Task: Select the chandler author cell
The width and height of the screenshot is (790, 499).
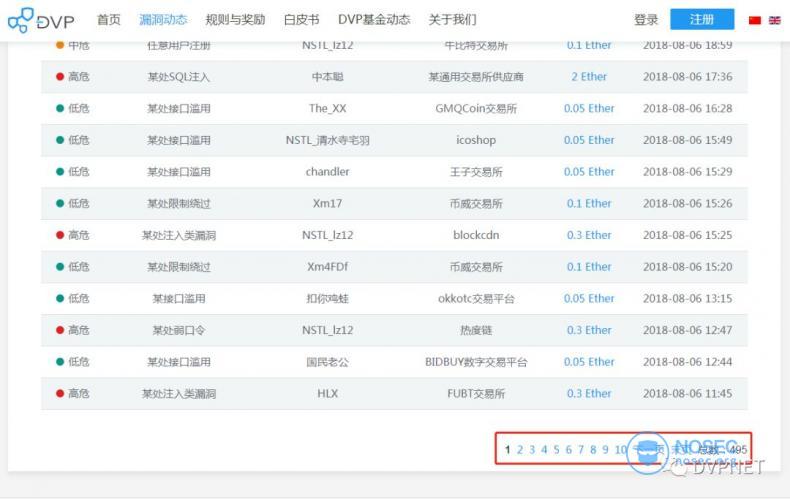Action: 327,172
